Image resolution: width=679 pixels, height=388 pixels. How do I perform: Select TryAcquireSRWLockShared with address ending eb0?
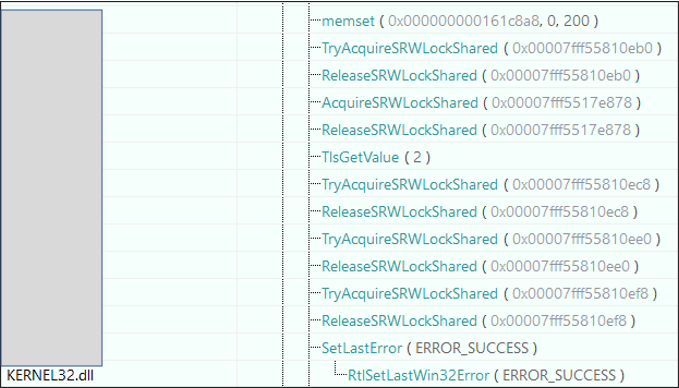tap(491, 48)
